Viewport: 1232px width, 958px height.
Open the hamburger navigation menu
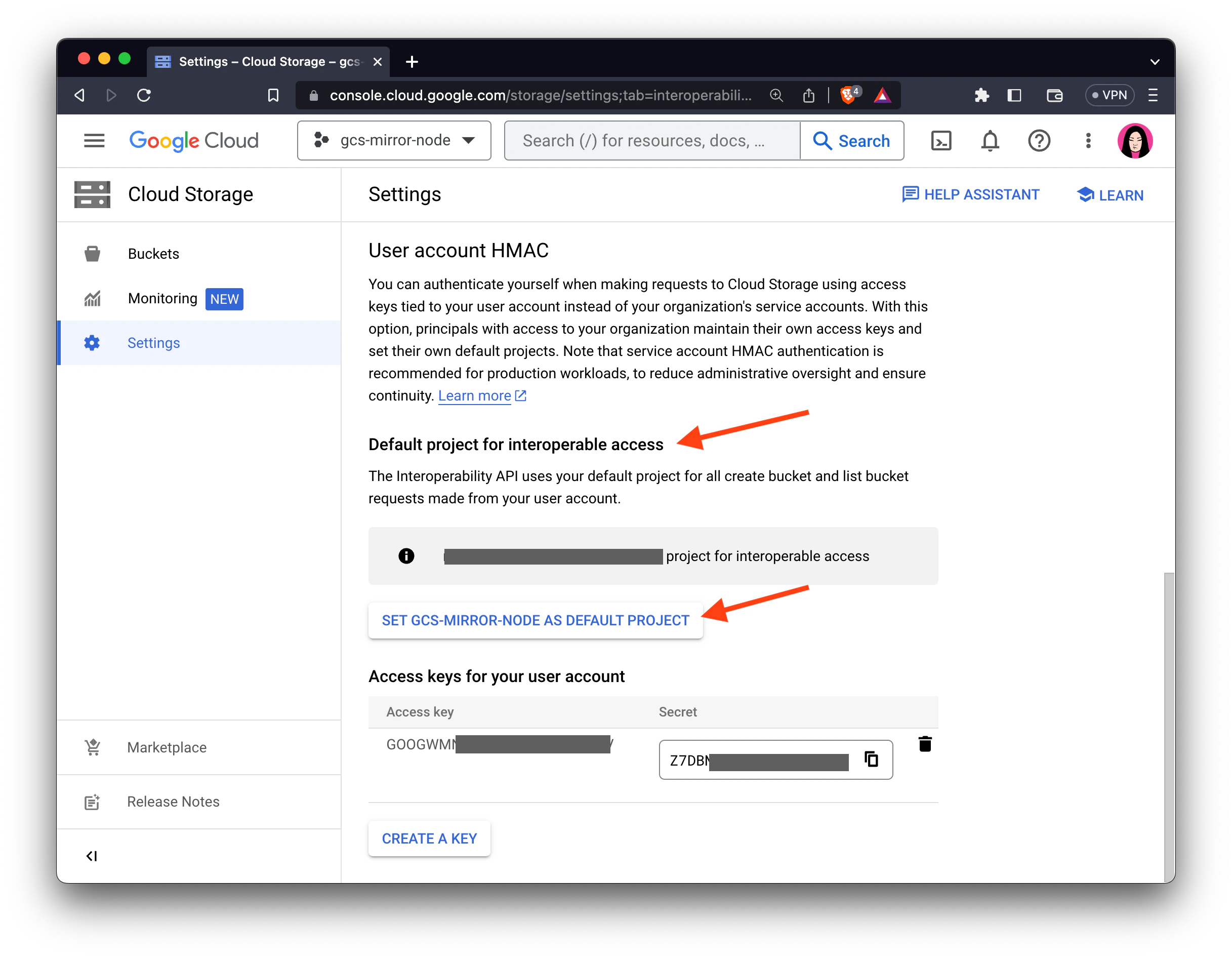[x=94, y=141]
